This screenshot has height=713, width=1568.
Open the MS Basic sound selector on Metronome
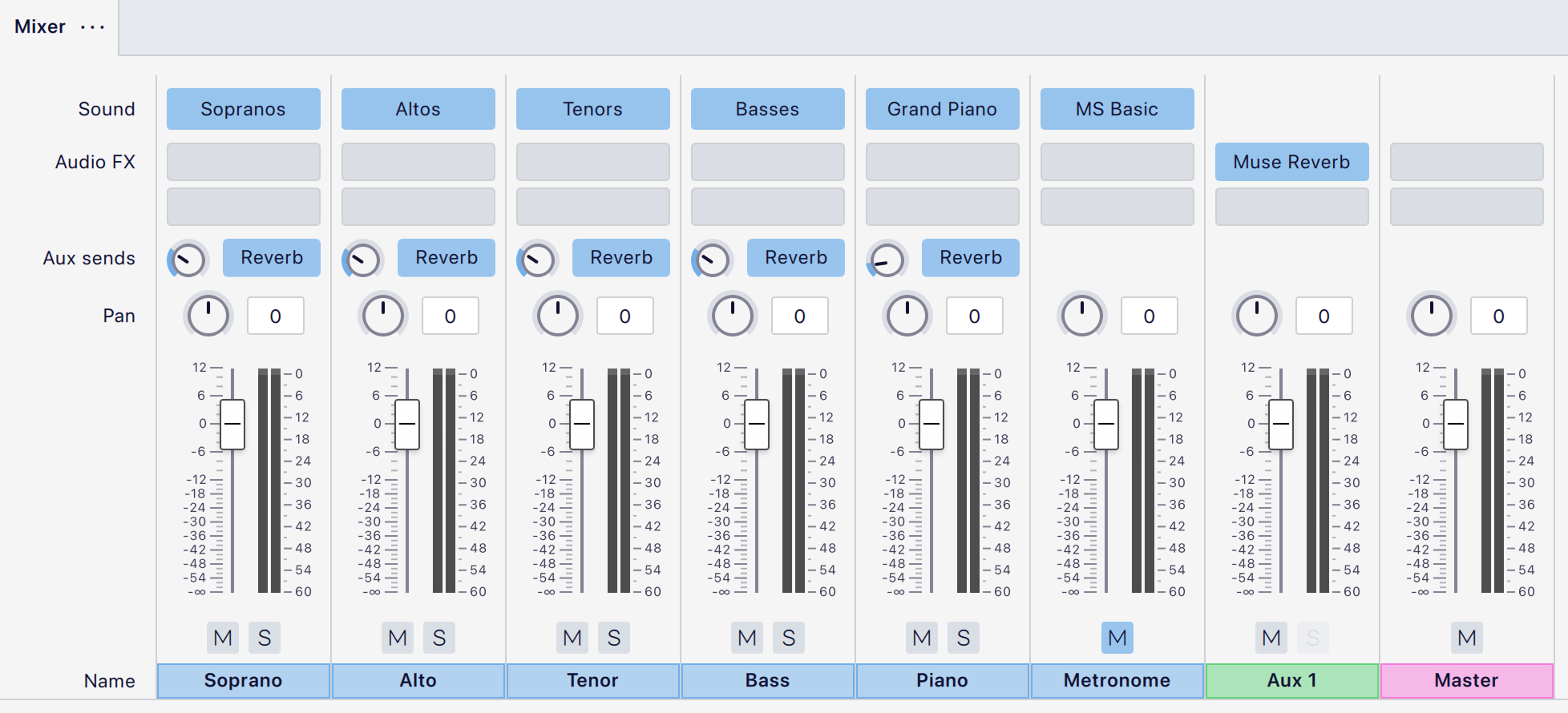(1117, 109)
